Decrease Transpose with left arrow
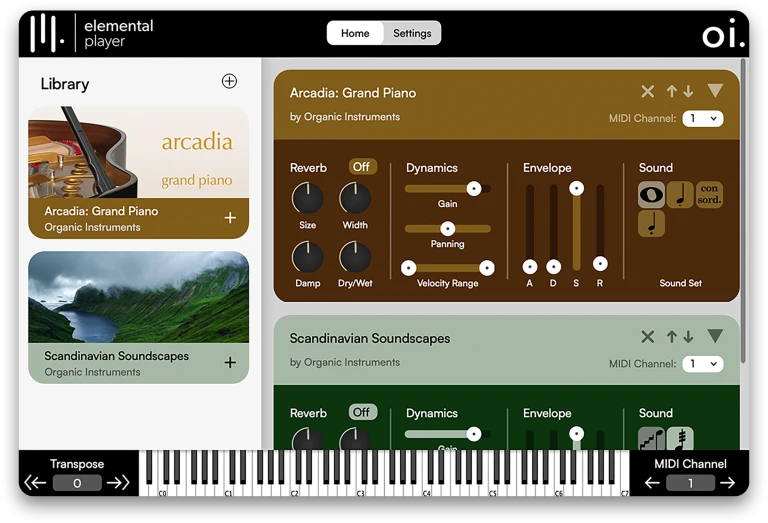This screenshot has width=768, height=523. (x=35, y=483)
